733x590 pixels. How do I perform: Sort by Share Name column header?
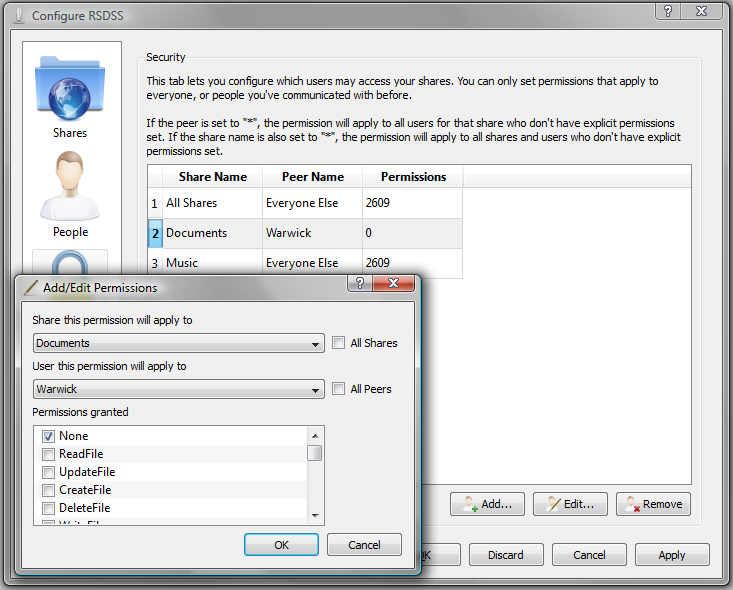click(x=212, y=177)
